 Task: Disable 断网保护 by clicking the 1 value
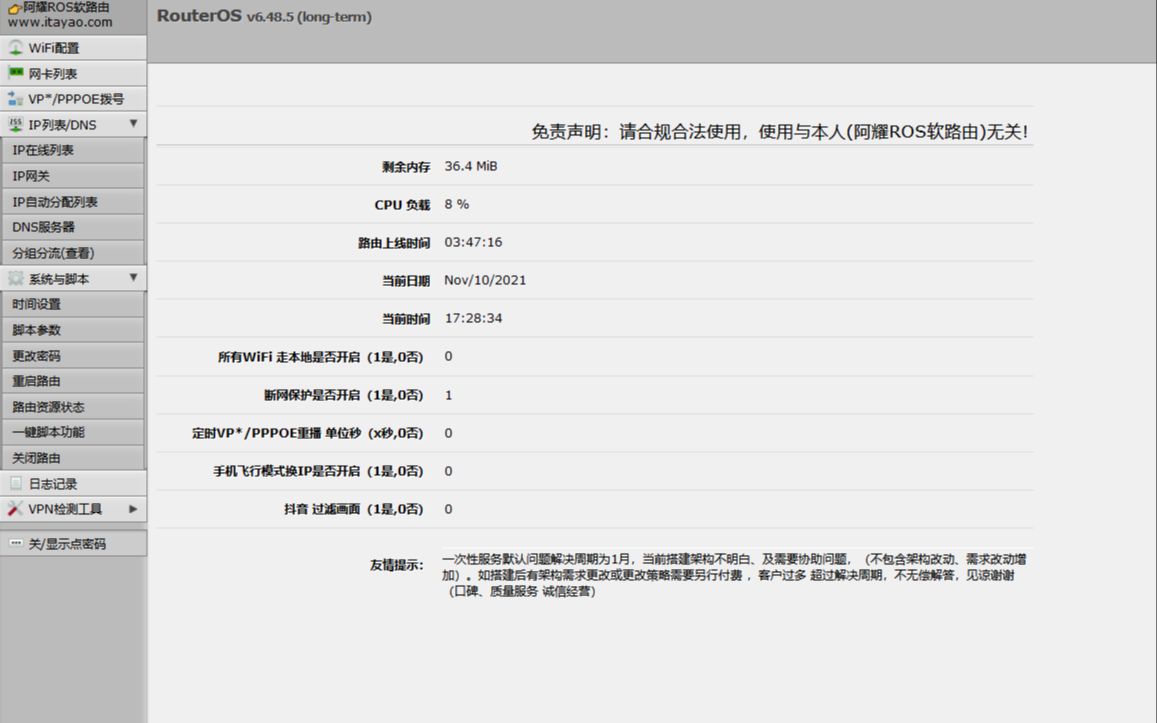coord(447,394)
